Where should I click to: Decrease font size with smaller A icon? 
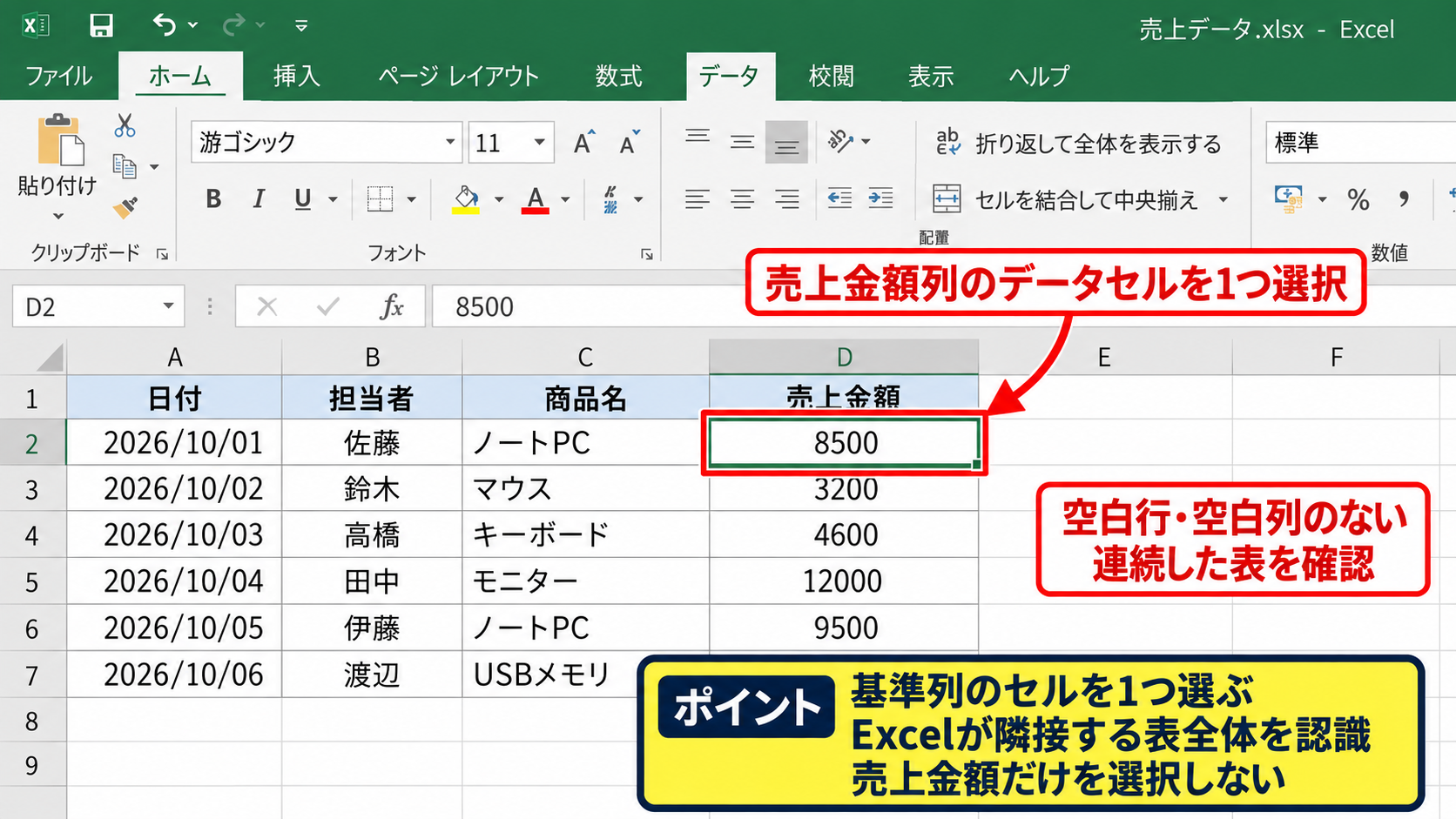(x=630, y=142)
